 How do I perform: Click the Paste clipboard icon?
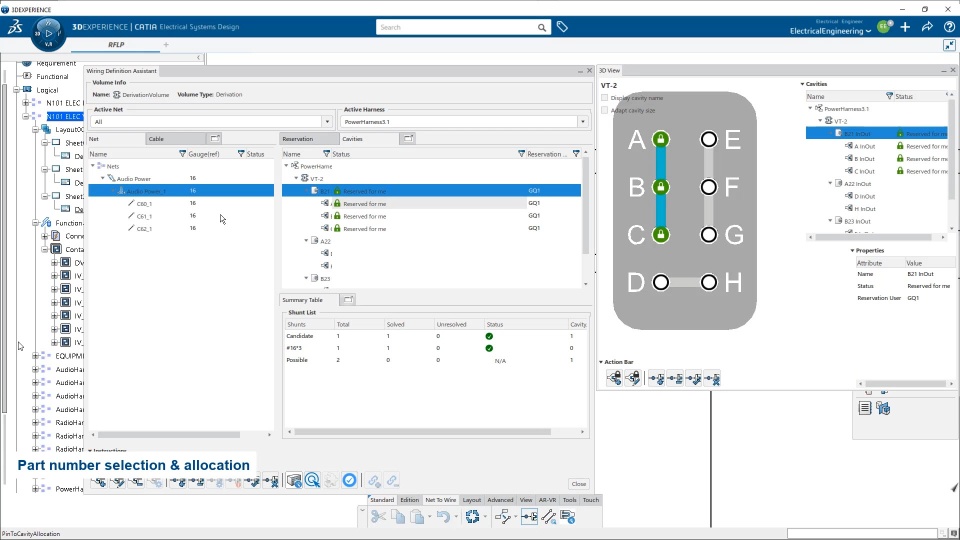tap(417, 517)
